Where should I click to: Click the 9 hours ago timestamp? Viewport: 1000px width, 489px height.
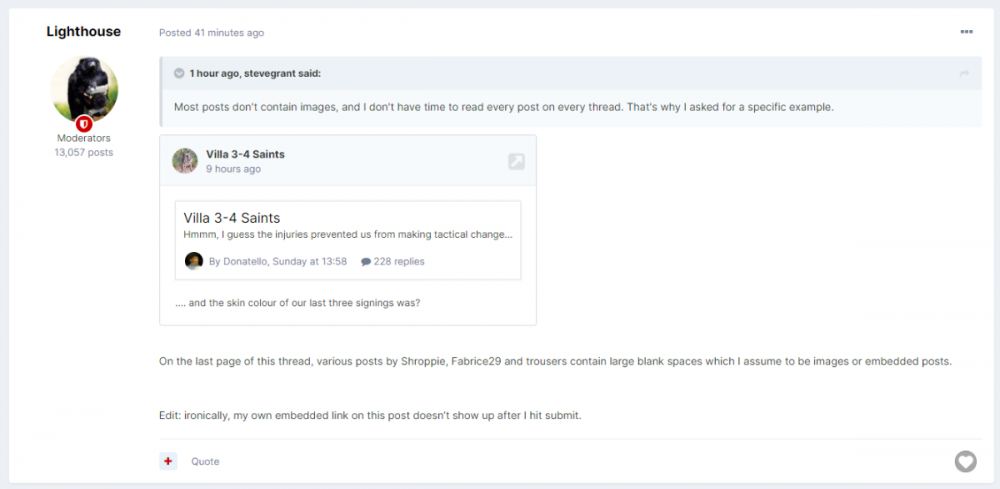click(x=233, y=170)
